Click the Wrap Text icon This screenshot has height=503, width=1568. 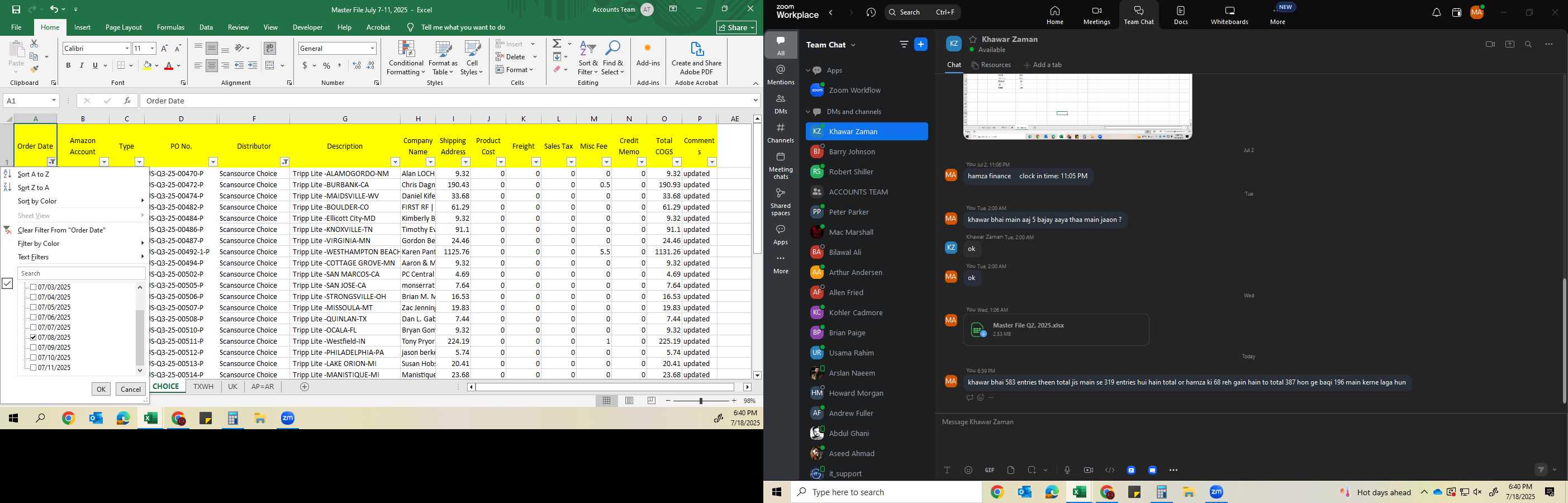coord(270,48)
